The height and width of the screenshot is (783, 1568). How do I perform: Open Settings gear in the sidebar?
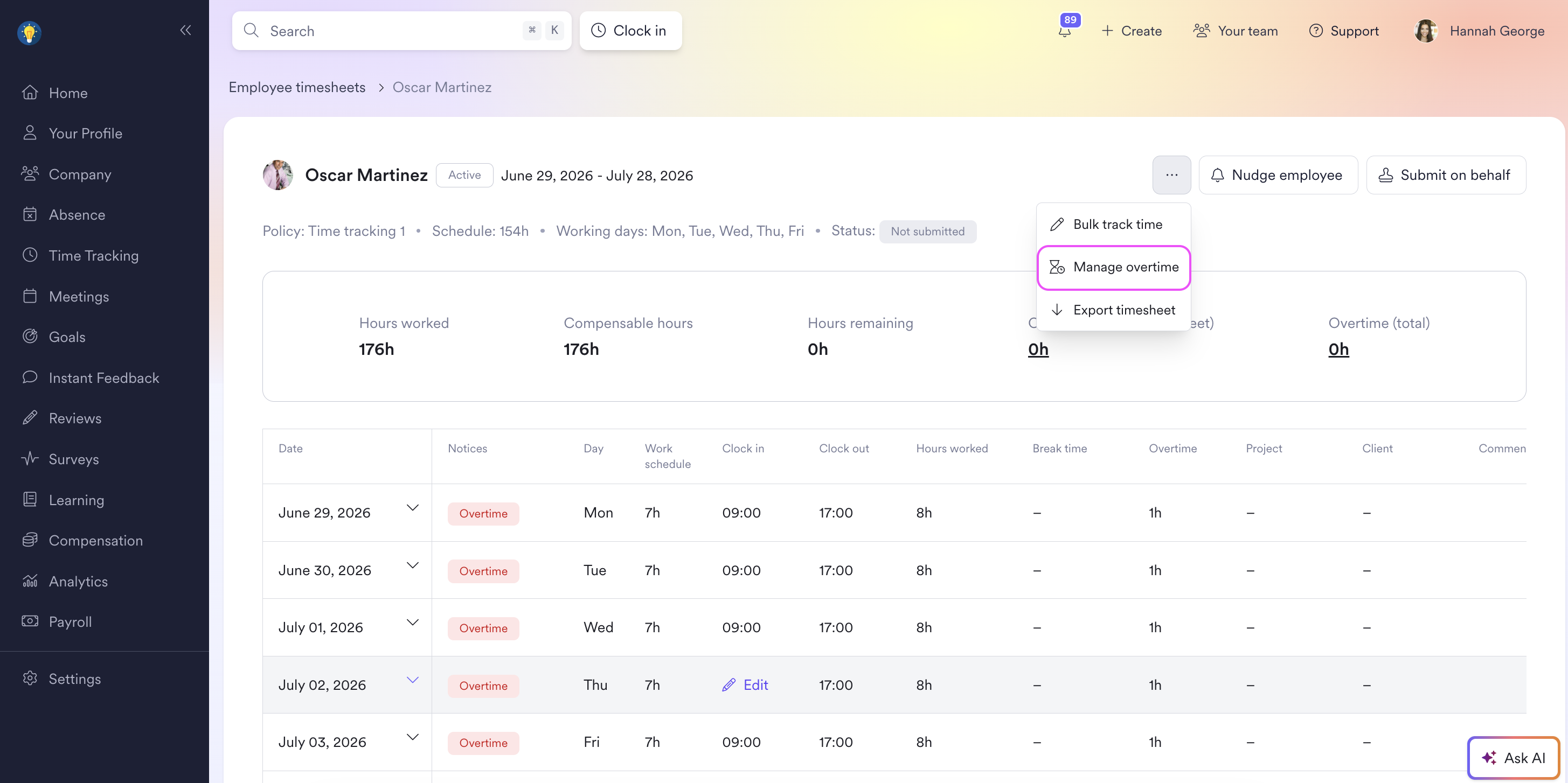coord(74,679)
